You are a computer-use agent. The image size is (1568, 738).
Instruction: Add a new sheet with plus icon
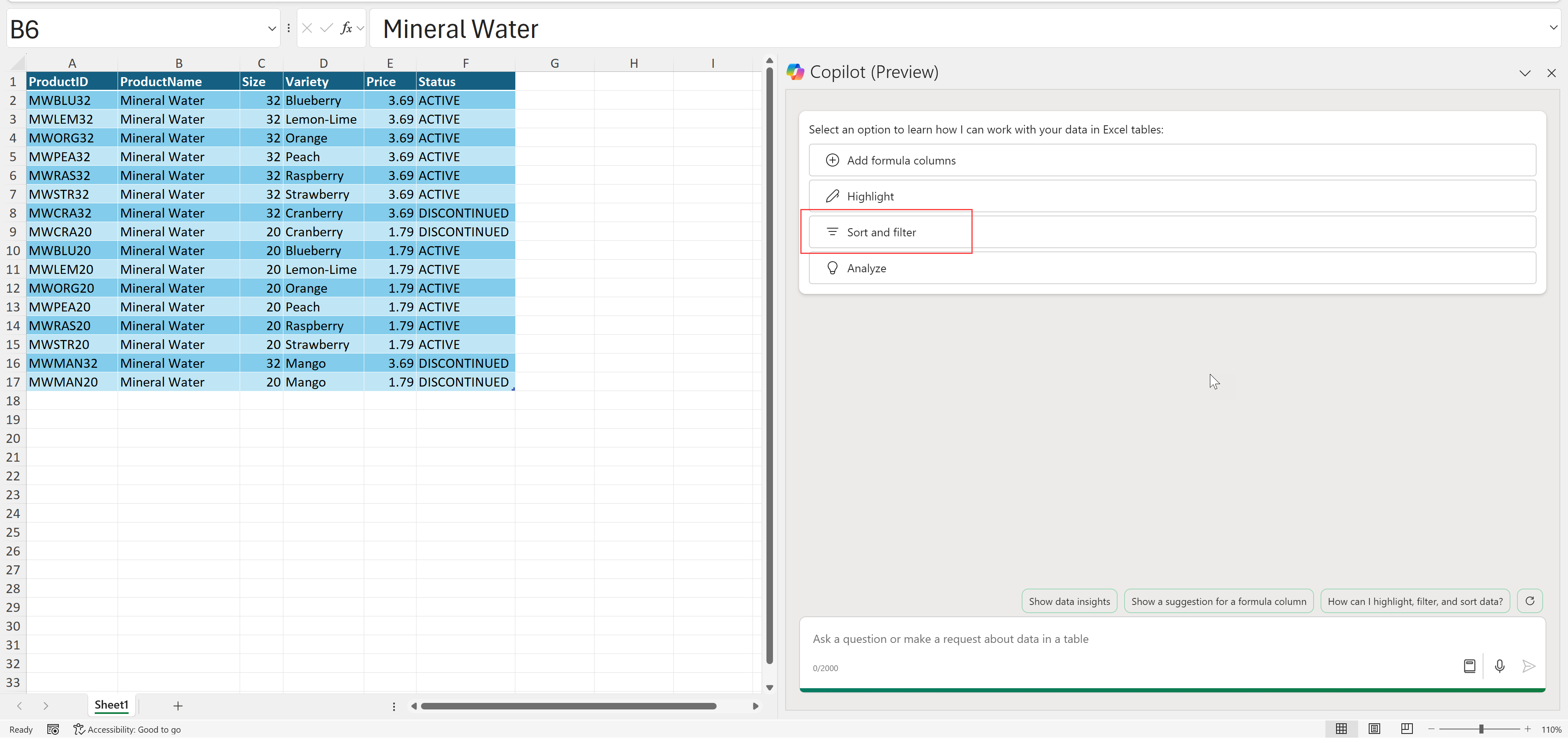click(x=178, y=706)
